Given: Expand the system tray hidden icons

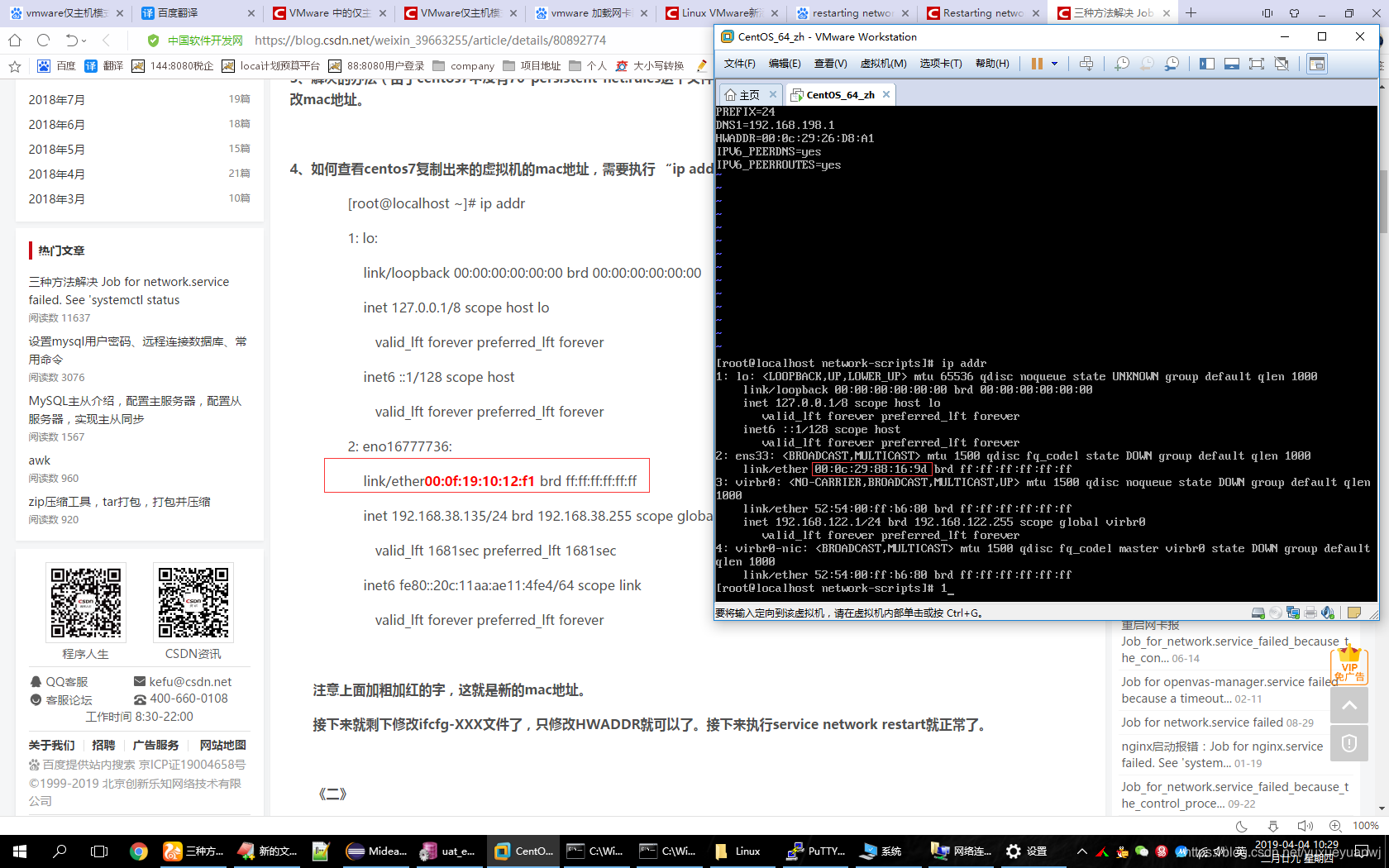Looking at the screenshot, I should tap(1081, 851).
